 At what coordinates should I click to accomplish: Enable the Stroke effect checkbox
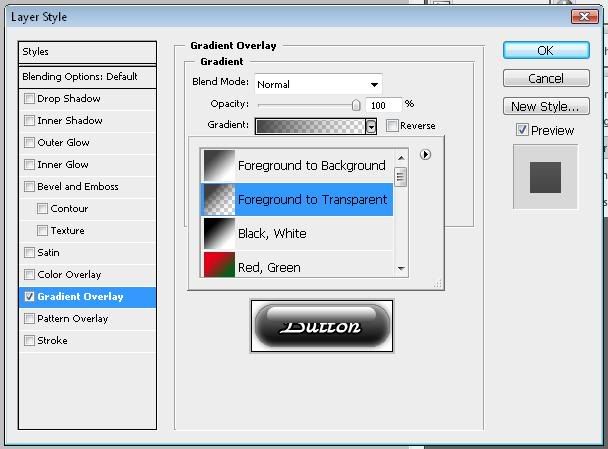click(x=29, y=341)
